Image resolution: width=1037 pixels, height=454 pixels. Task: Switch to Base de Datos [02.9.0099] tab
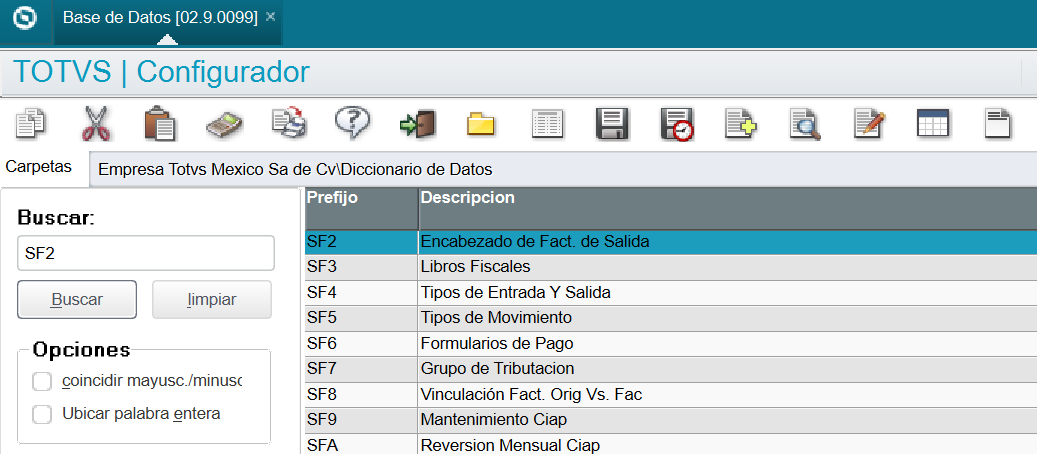[159, 18]
